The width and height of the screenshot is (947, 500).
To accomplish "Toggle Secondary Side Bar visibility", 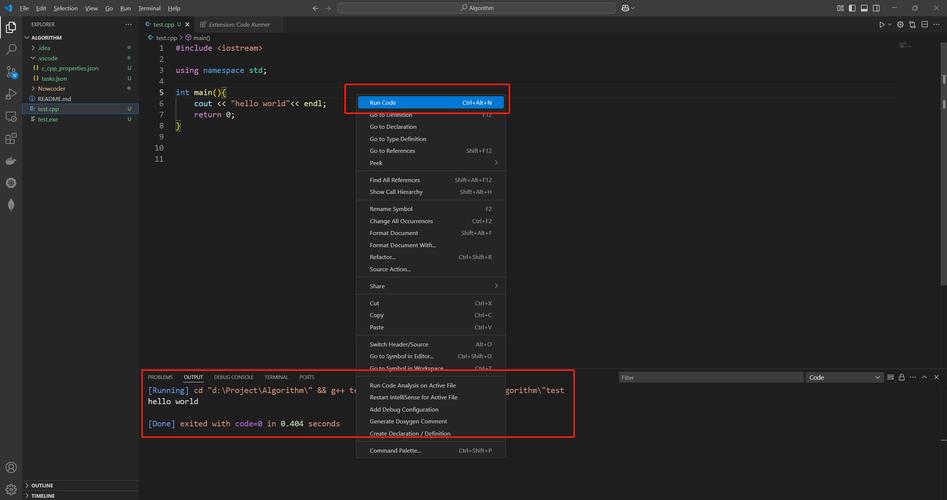I will click(x=876, y=8).
